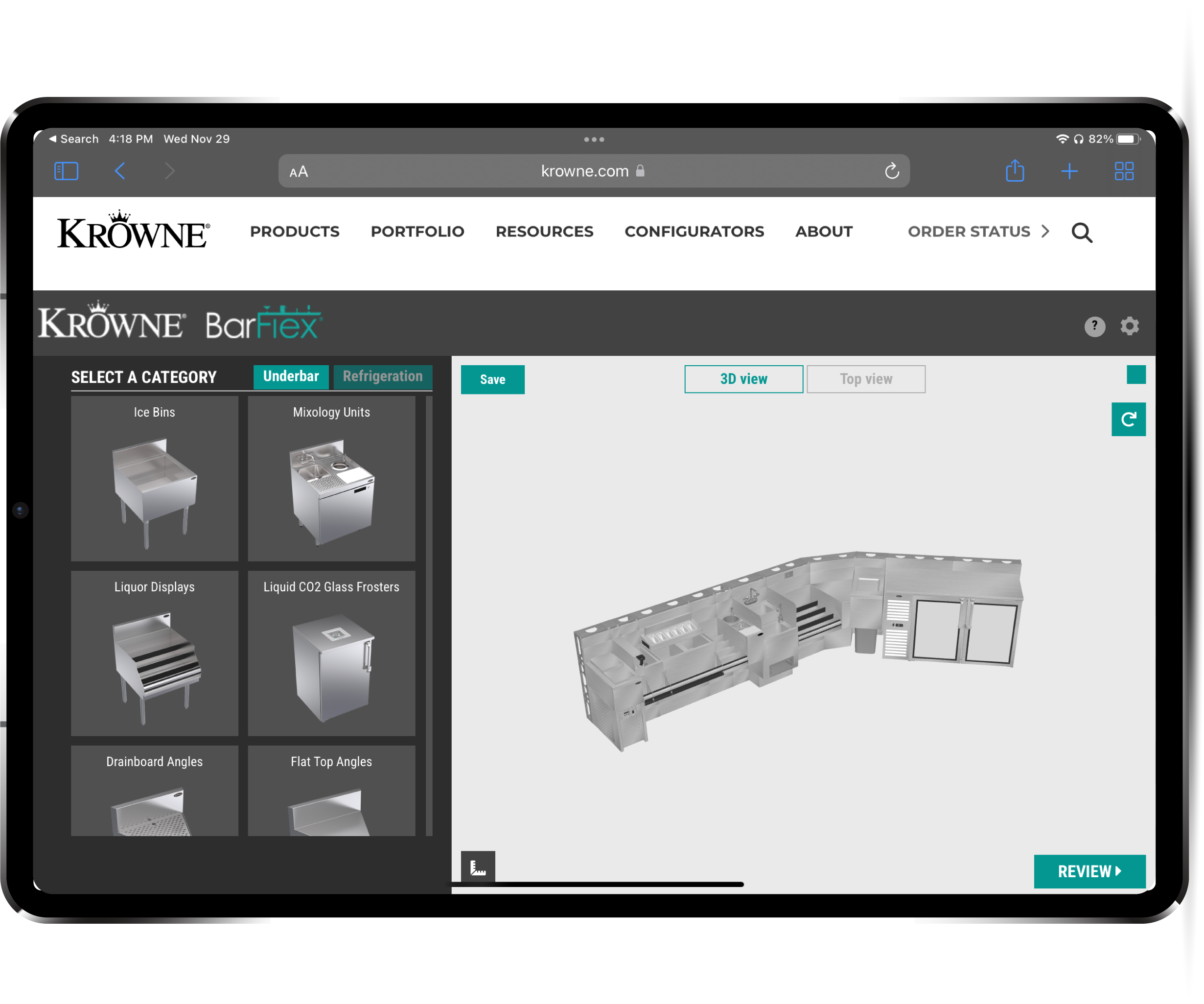Open a new Safari tab with plus icon
The height and width of the screenshot is (1004, 1204).
pos(1069,170)
